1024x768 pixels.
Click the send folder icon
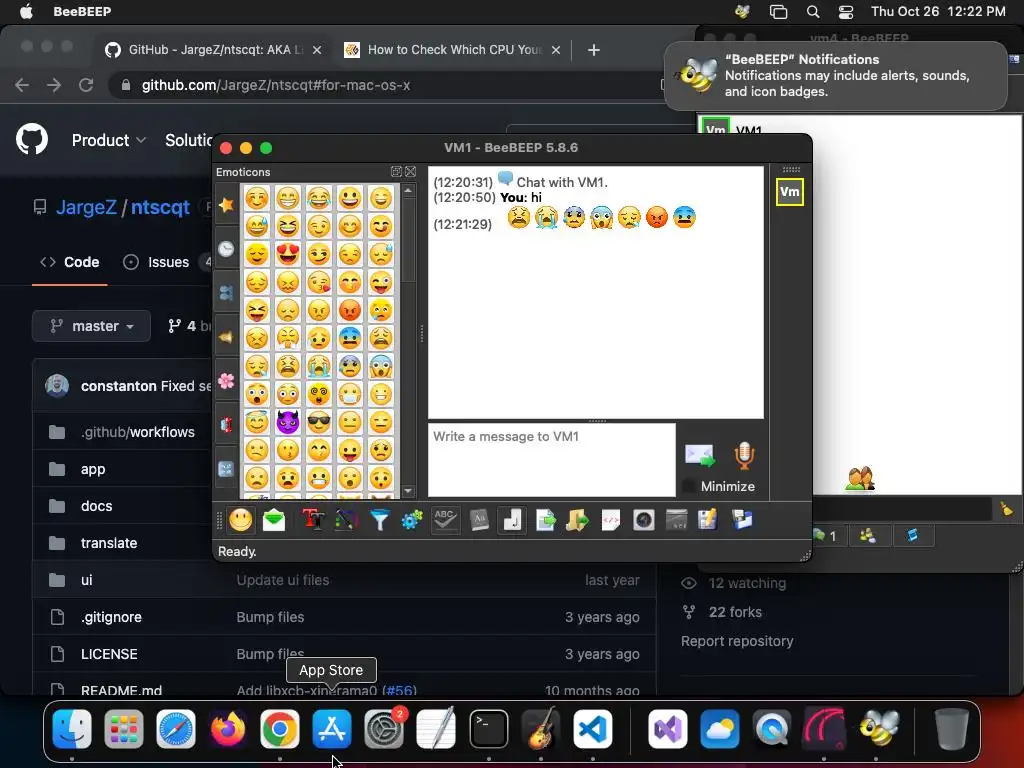tap(577, 520)
